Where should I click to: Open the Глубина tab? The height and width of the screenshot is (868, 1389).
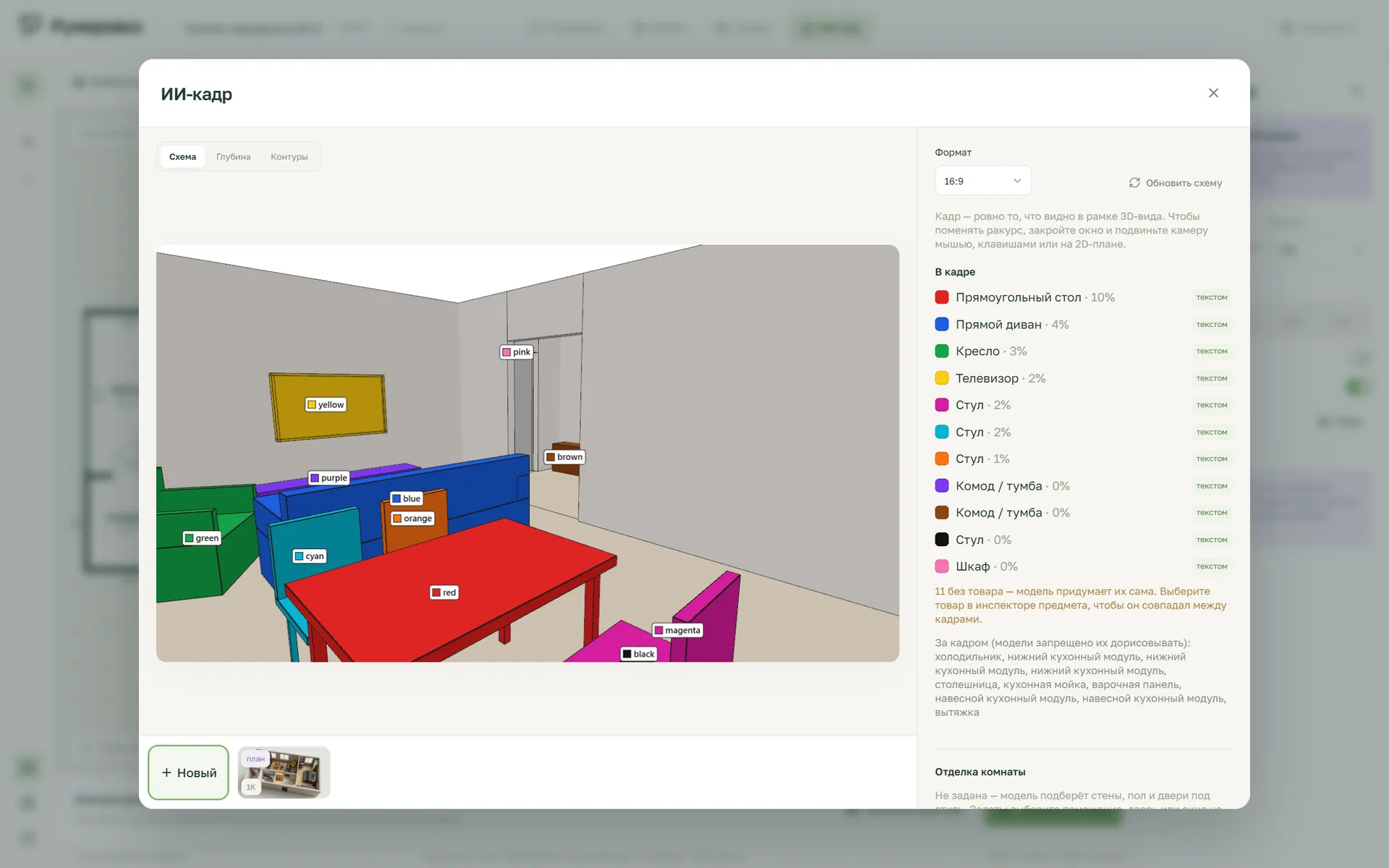233,157
